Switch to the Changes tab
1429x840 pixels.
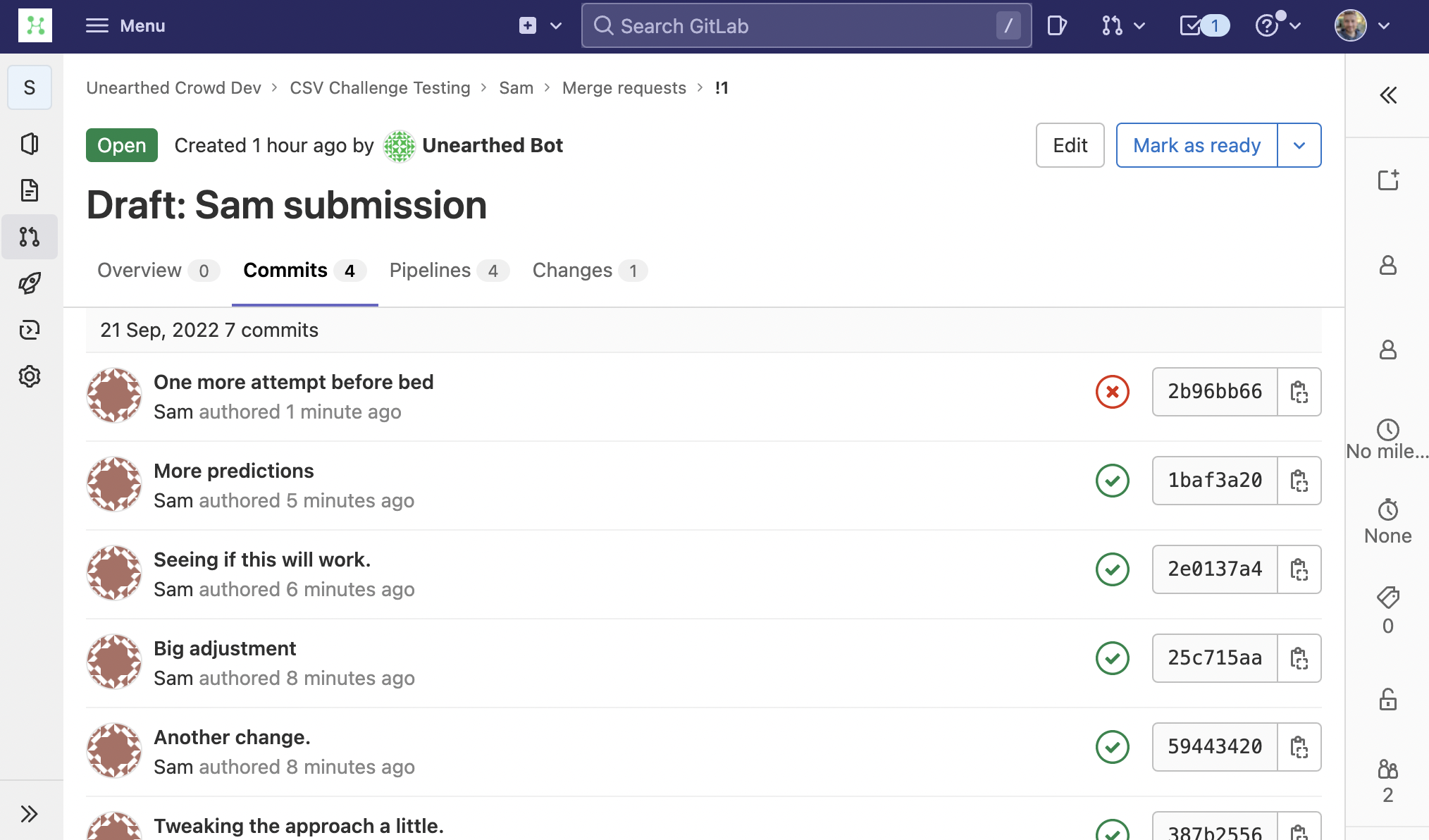[589, 271]
